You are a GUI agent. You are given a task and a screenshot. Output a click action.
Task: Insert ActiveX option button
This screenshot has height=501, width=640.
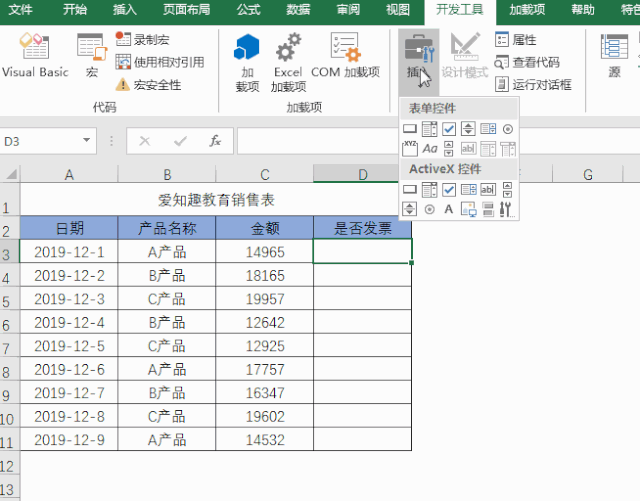(429, 209)
